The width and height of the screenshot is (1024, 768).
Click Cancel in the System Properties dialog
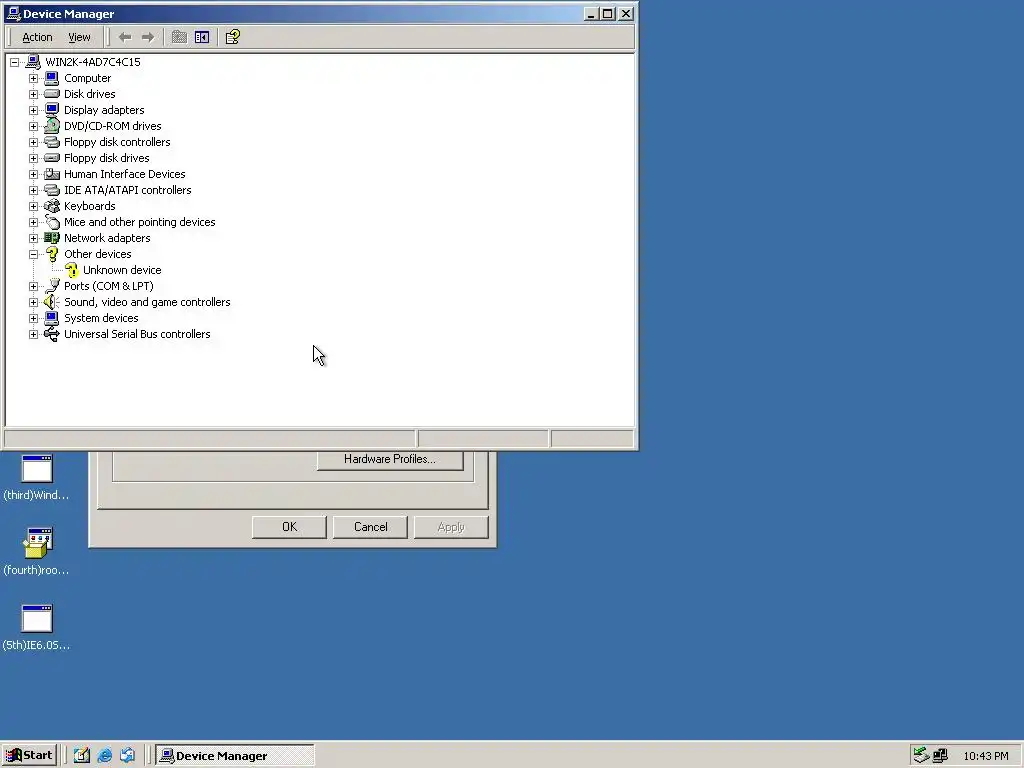coord(370,527)
